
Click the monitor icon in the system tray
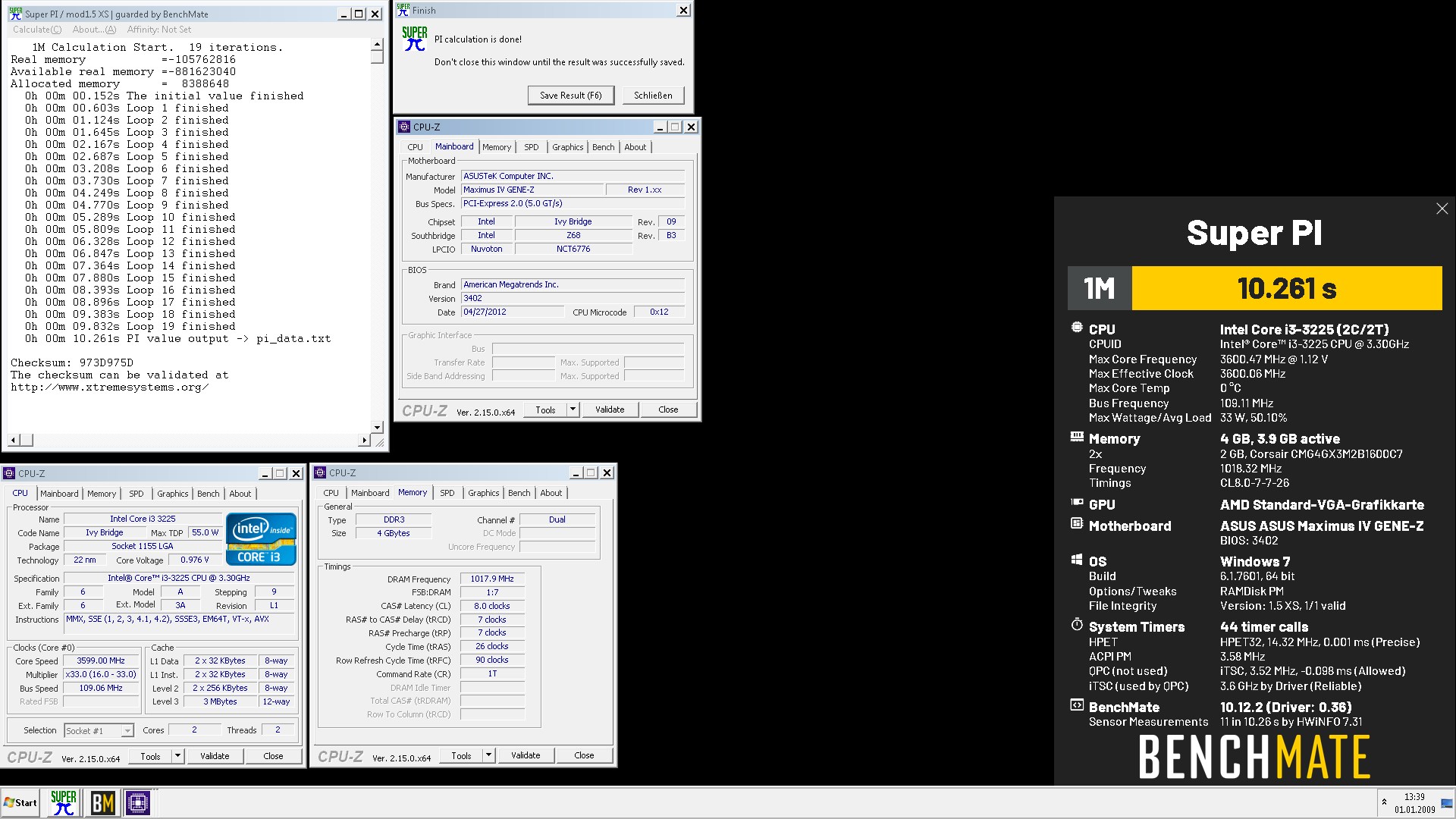(x=1446, y=803)
